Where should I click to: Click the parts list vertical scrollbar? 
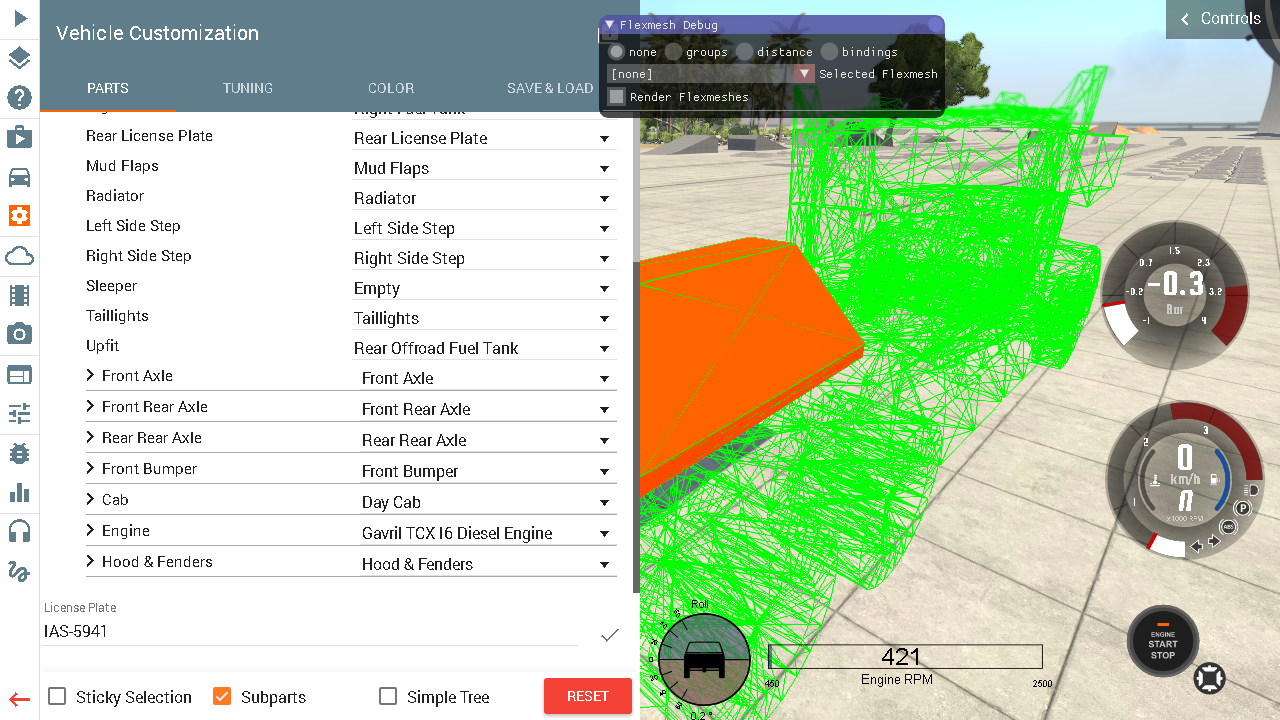click(x=636, y=428)
